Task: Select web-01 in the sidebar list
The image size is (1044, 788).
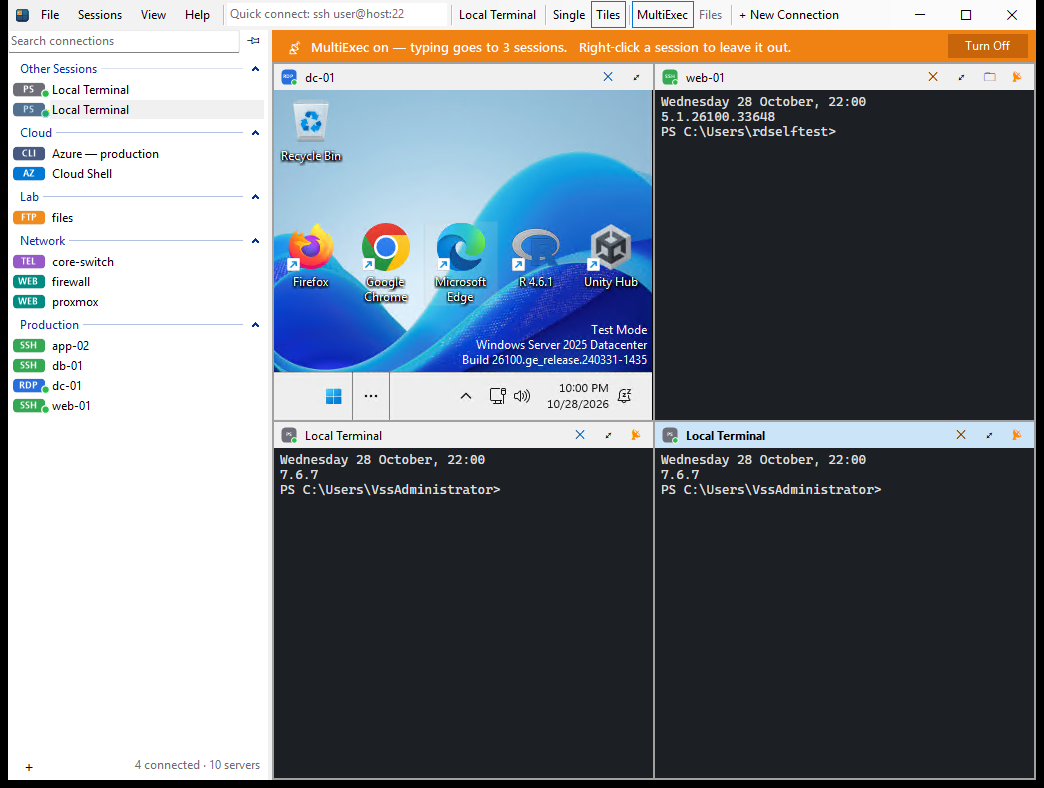Action: point(137,405)
